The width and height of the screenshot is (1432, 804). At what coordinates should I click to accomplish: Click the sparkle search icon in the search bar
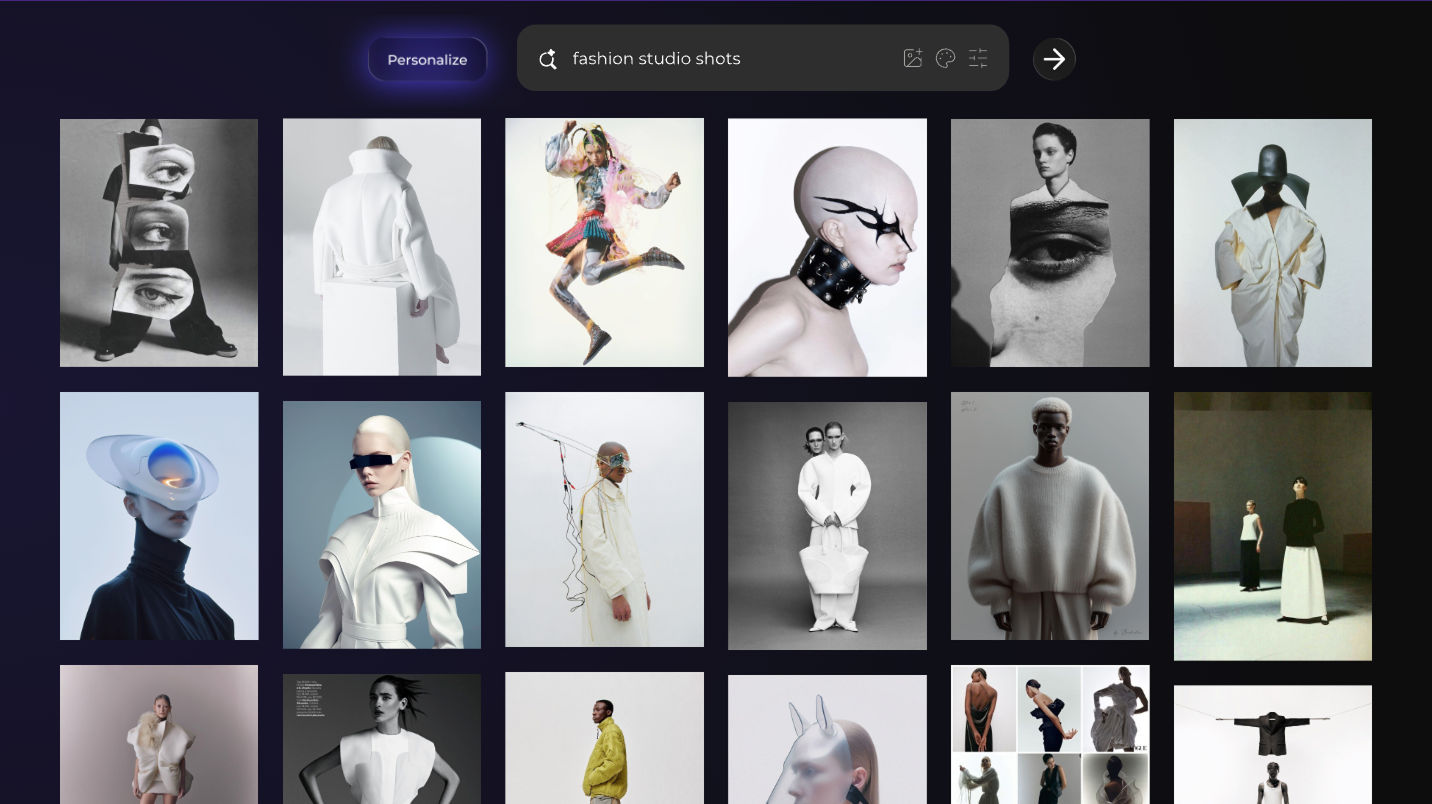tap(547, 59)
